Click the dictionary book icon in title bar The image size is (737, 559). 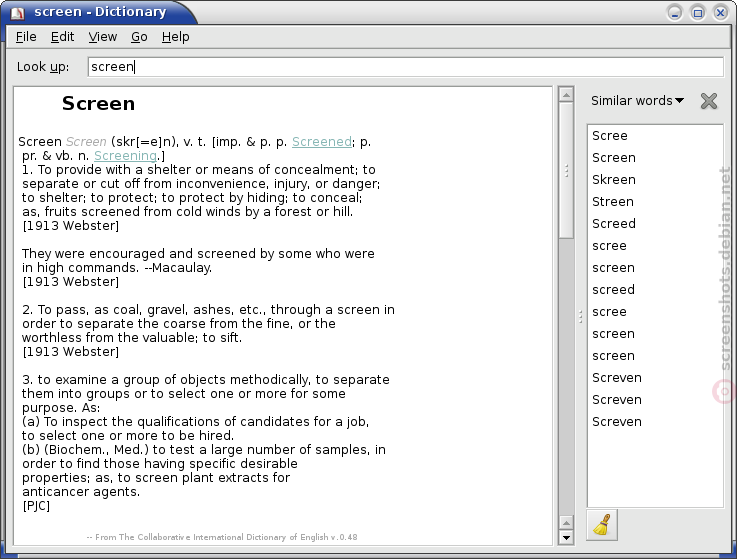pyautogui.click(x=18, y=13)
